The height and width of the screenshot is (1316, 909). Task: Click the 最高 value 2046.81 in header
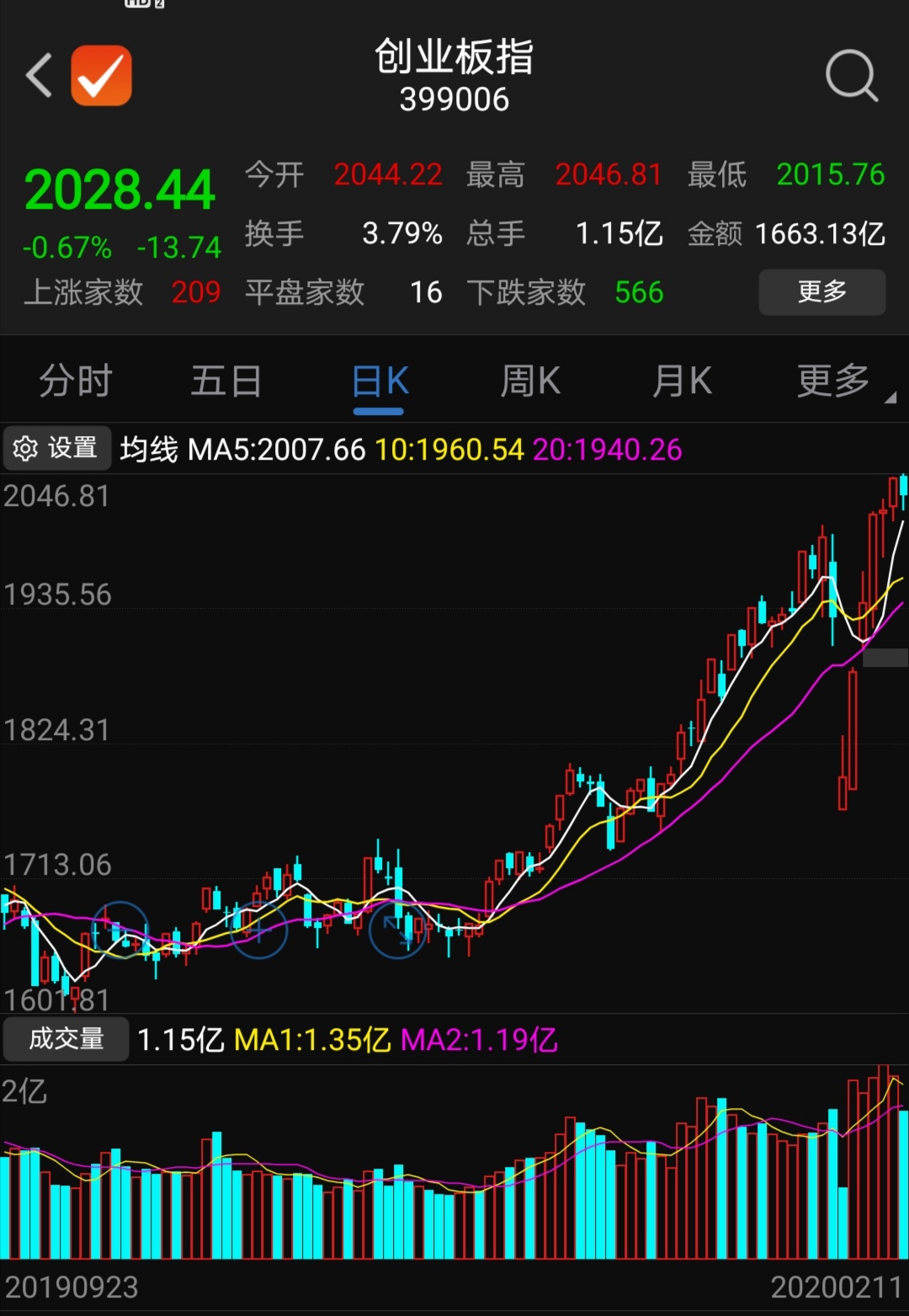(x=609, y=175)
